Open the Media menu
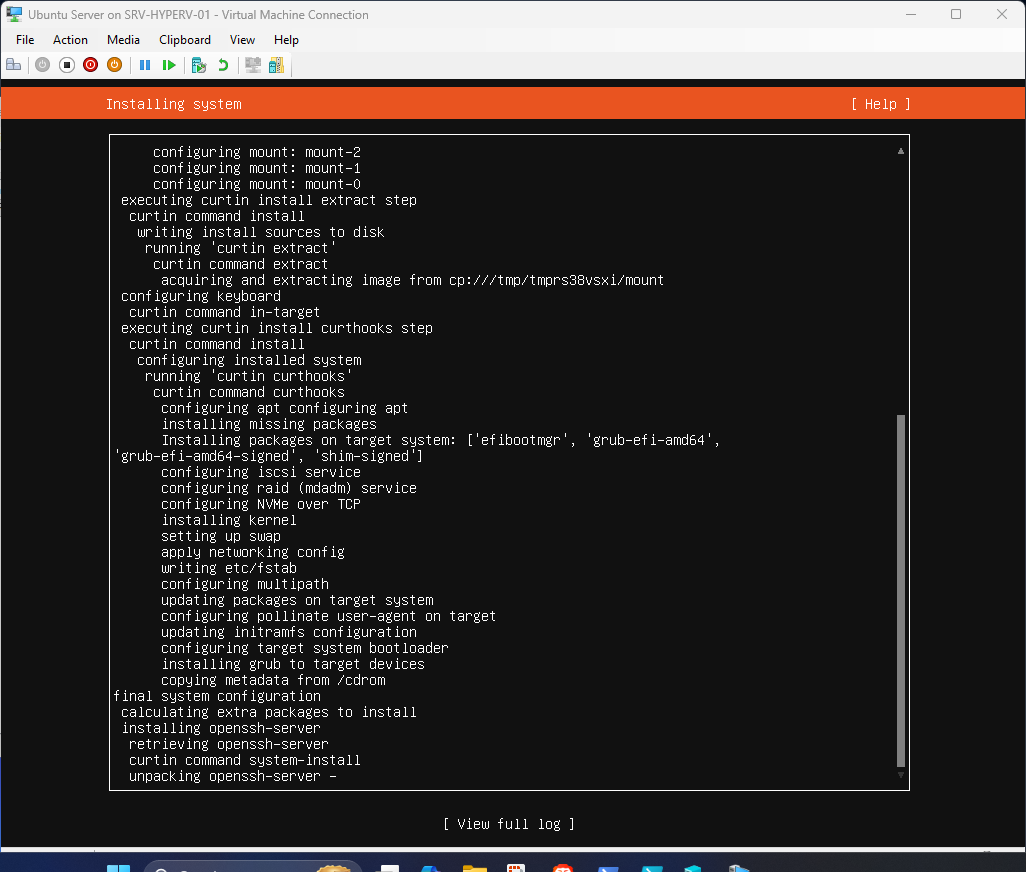Screen dimensions: 1026x872 click(123, 40)
